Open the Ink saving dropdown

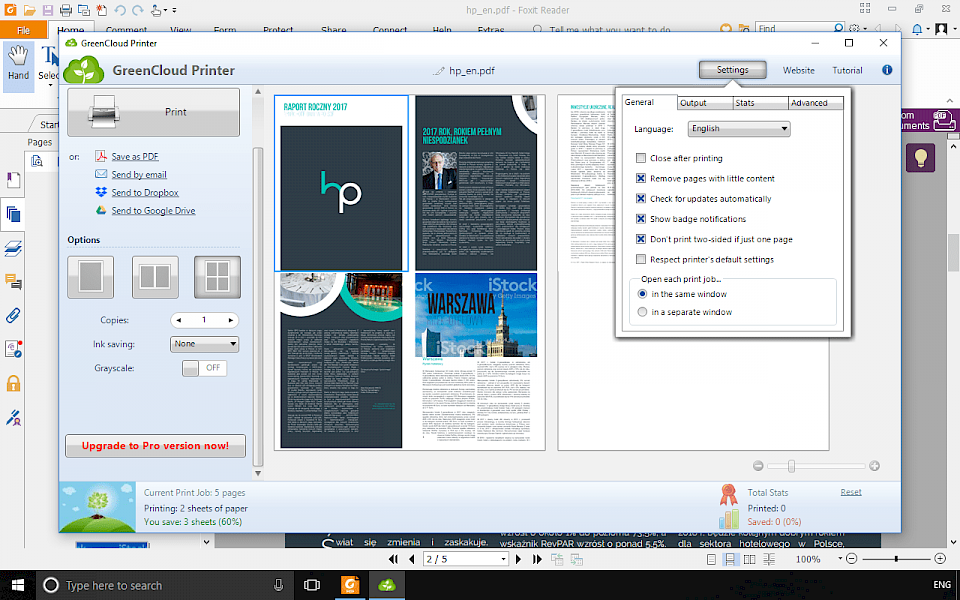click(x=204, y=344)
